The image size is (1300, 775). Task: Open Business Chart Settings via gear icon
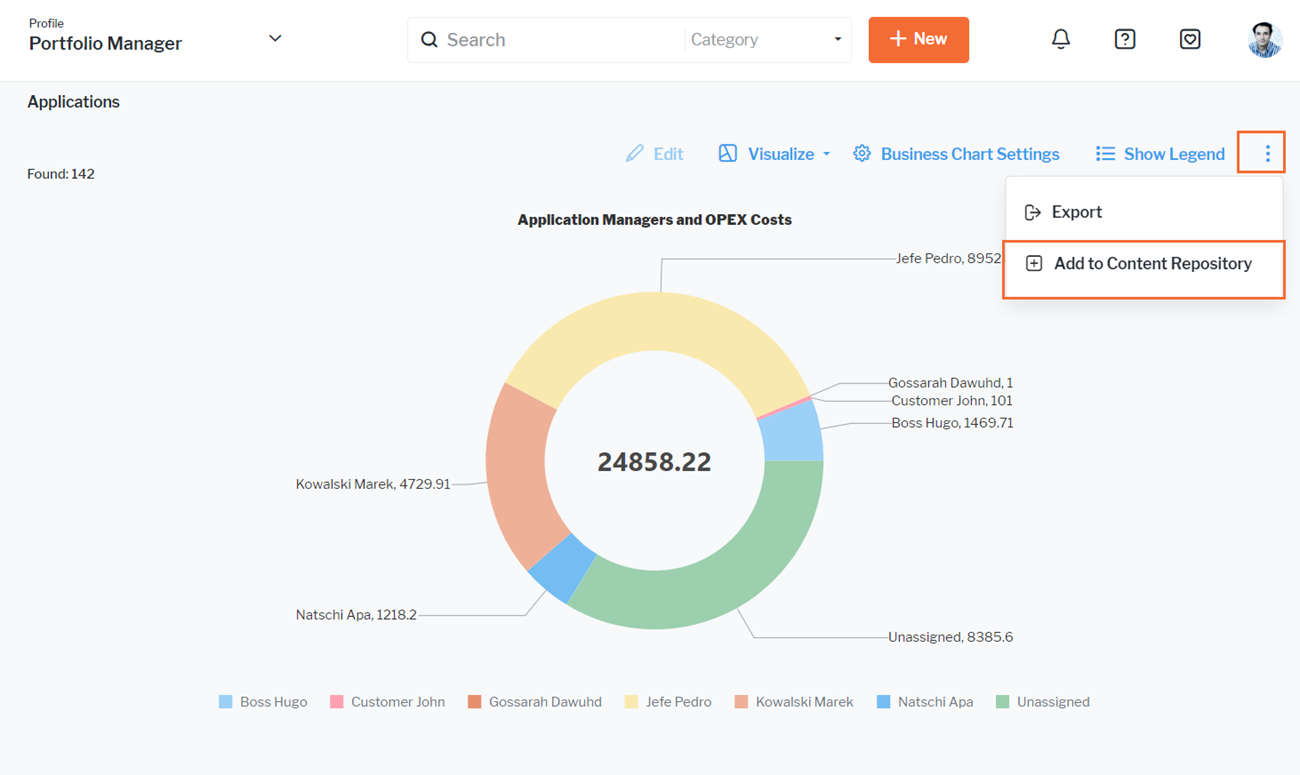pos(862,153)
